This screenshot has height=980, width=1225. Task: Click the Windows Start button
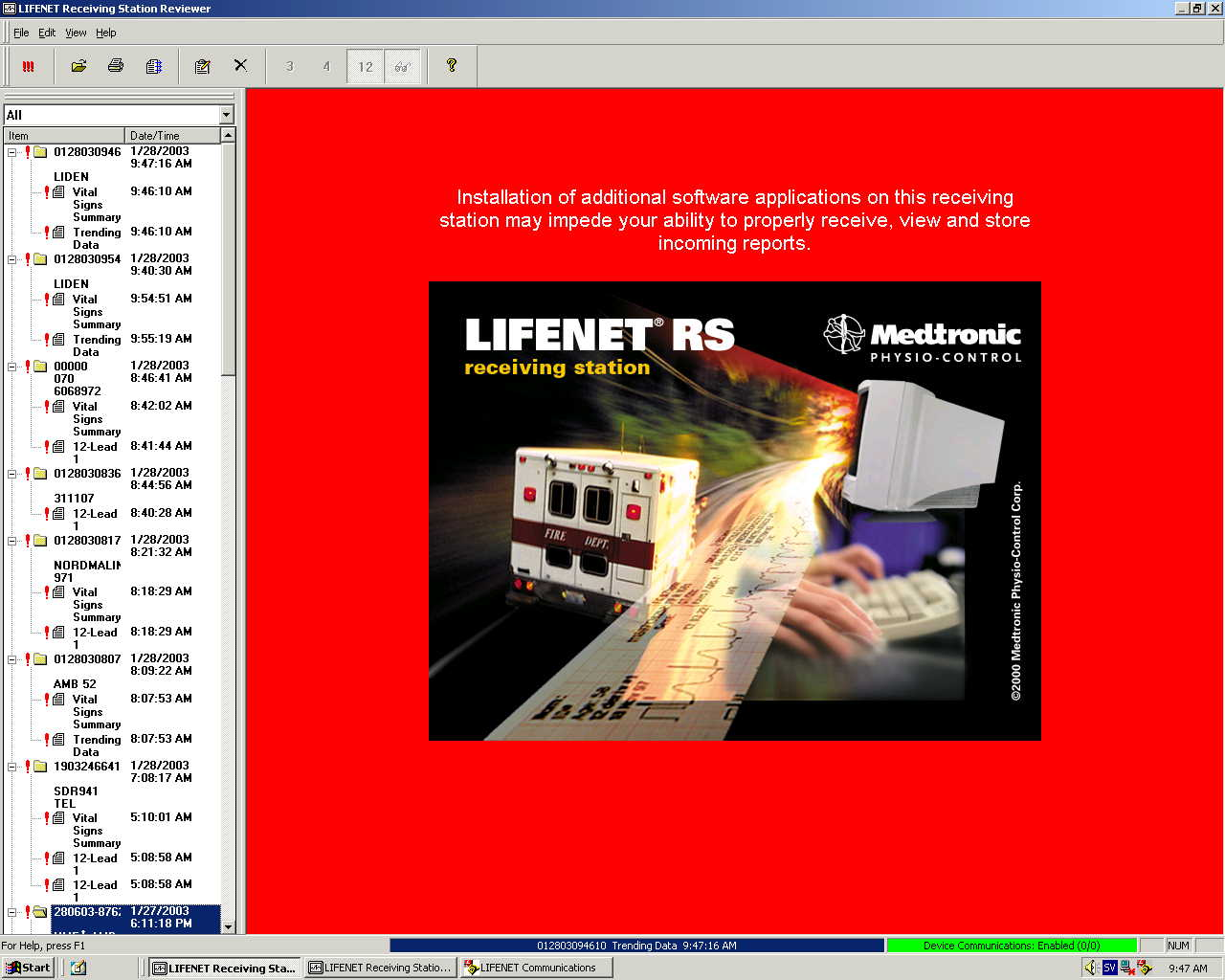(28, 968)
